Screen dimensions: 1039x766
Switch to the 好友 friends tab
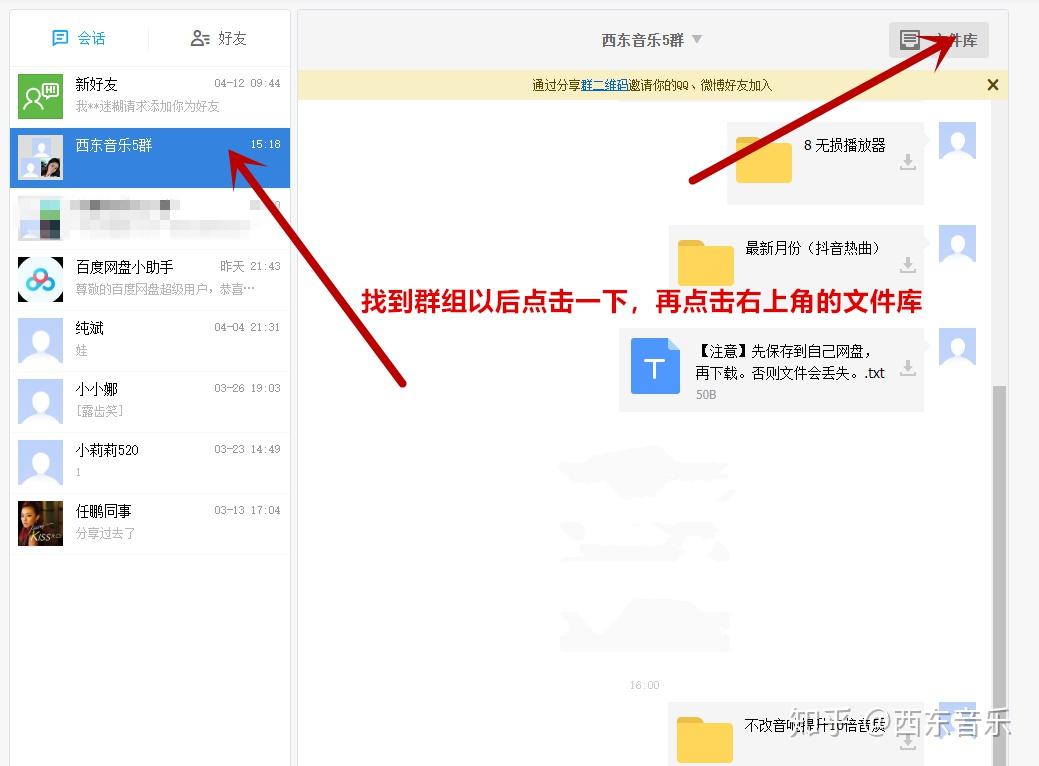pos(219,38)
